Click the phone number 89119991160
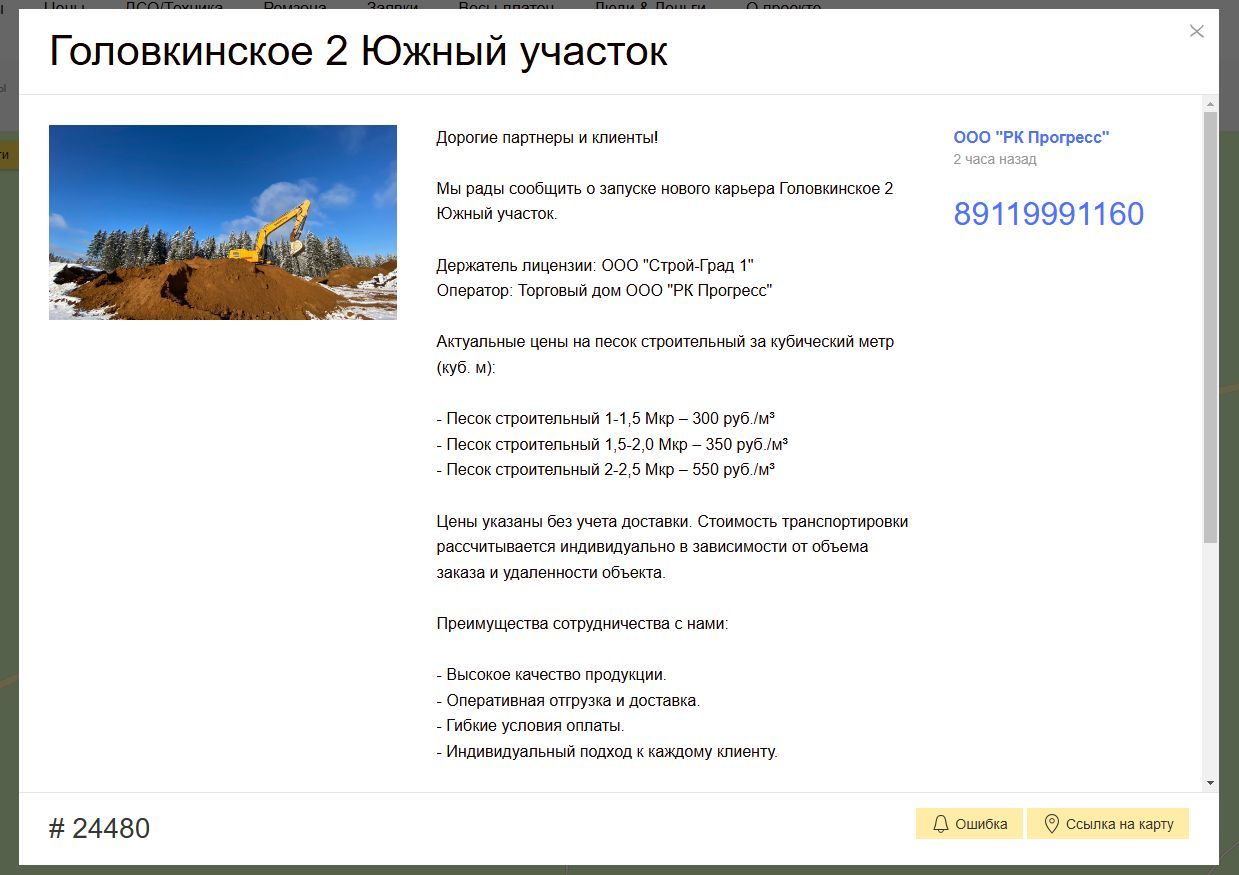This screenshot has width=1239, height=875. point(1048,214)
